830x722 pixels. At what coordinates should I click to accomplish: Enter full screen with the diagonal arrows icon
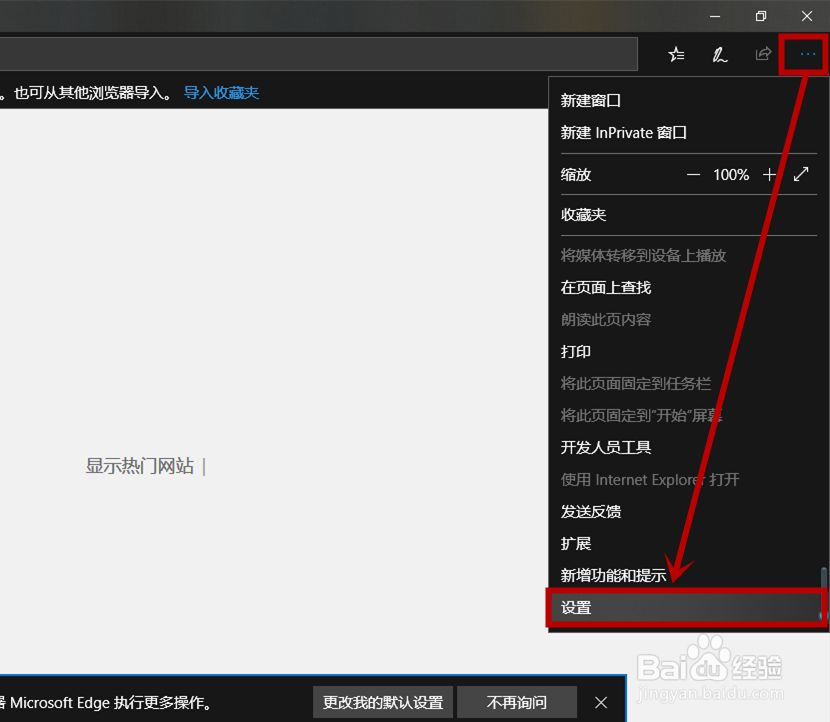click(x=800, y=174)
